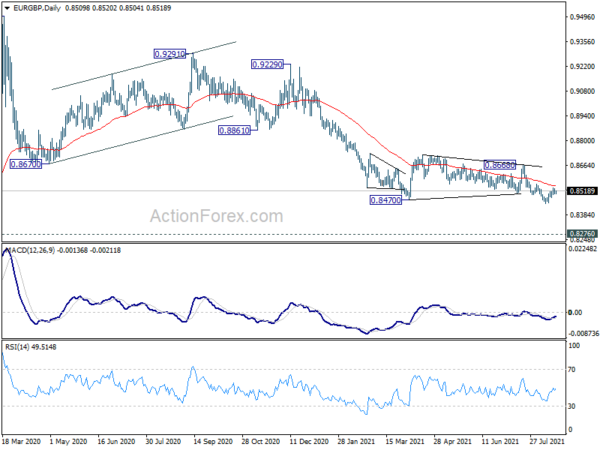Select the 0.92910 price label
Image resolution: width=600 pixels, height=450 pixels.
170,54
